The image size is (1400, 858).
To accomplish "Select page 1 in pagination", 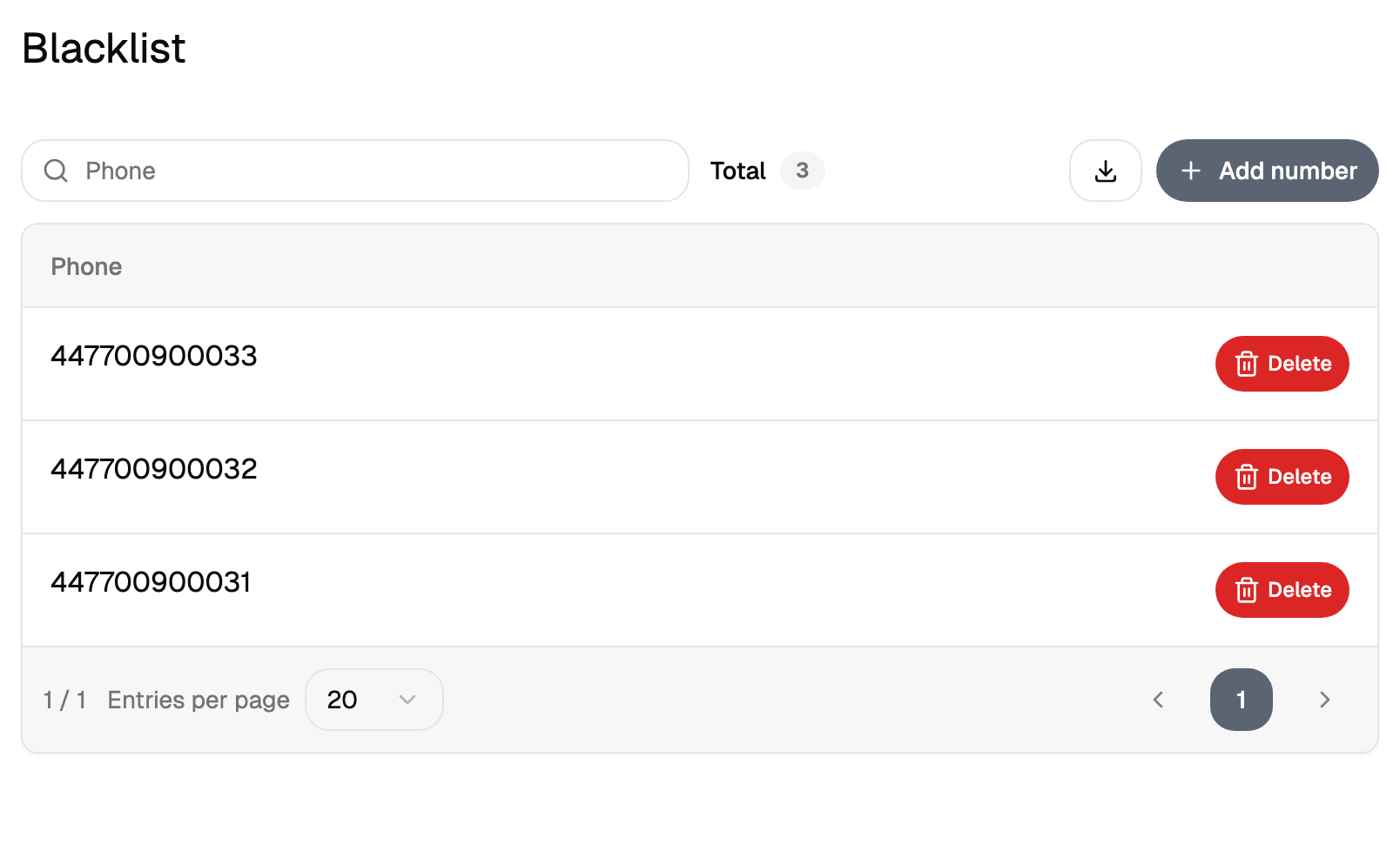I will (x=1242, y=700).
